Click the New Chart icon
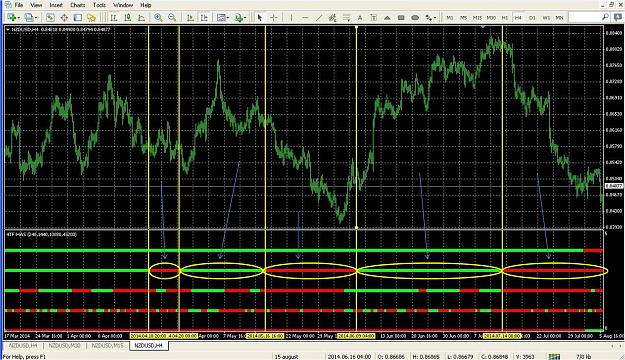The image size is (625, 360). pyautogui.click(x=12, y=18)
